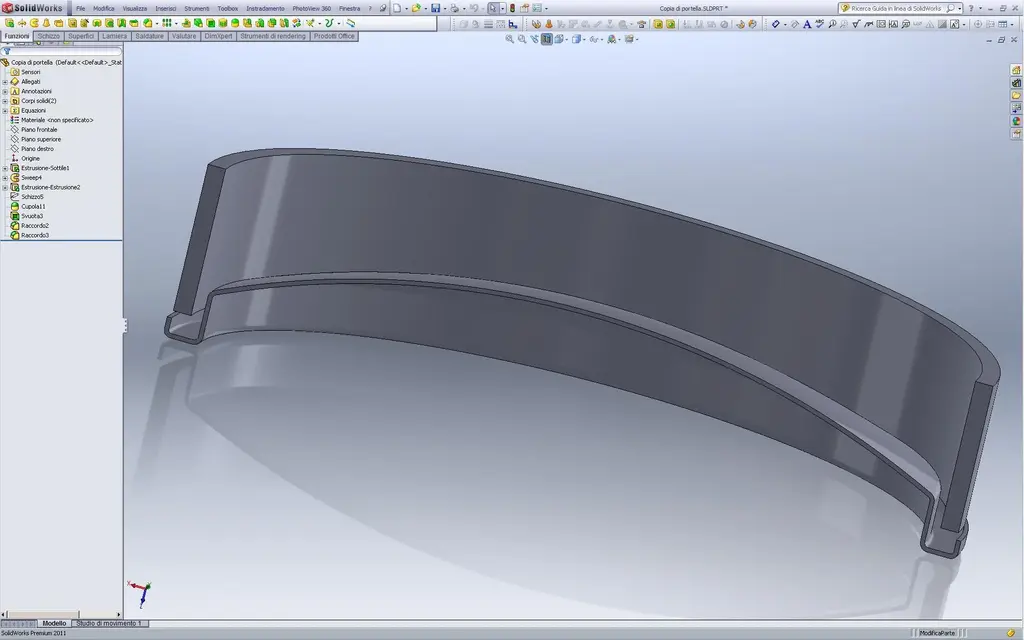Expand the Allegati tree node
Screen dimensions: 1024x640
pyautogui.click(x=5, y=82)
